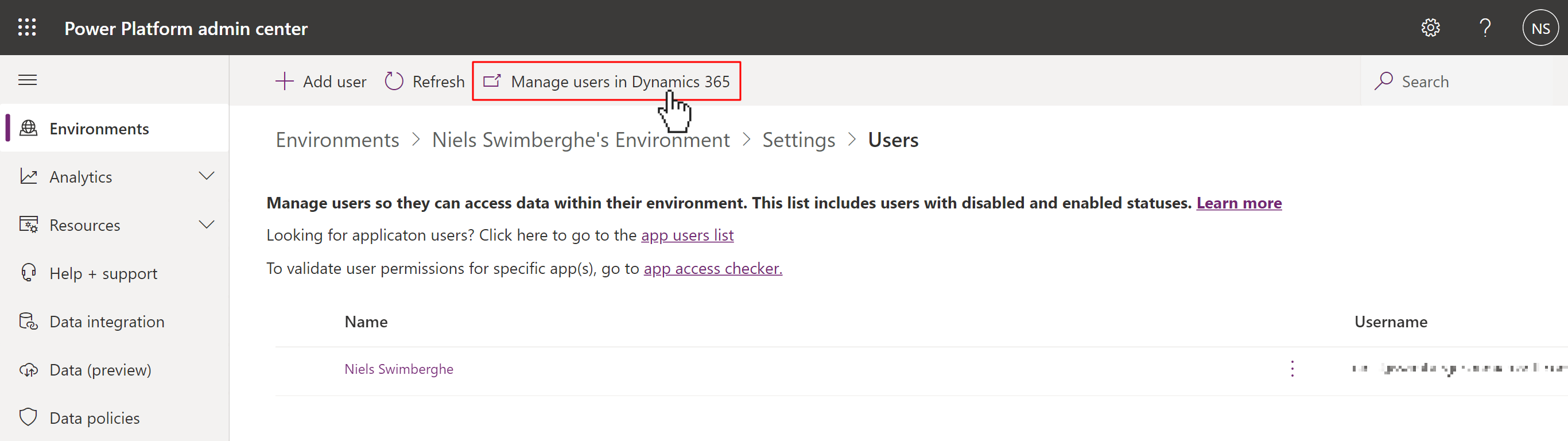Open Data (preview) page
This screenshot has width=1568, height=441.
(x=114, y=370)
